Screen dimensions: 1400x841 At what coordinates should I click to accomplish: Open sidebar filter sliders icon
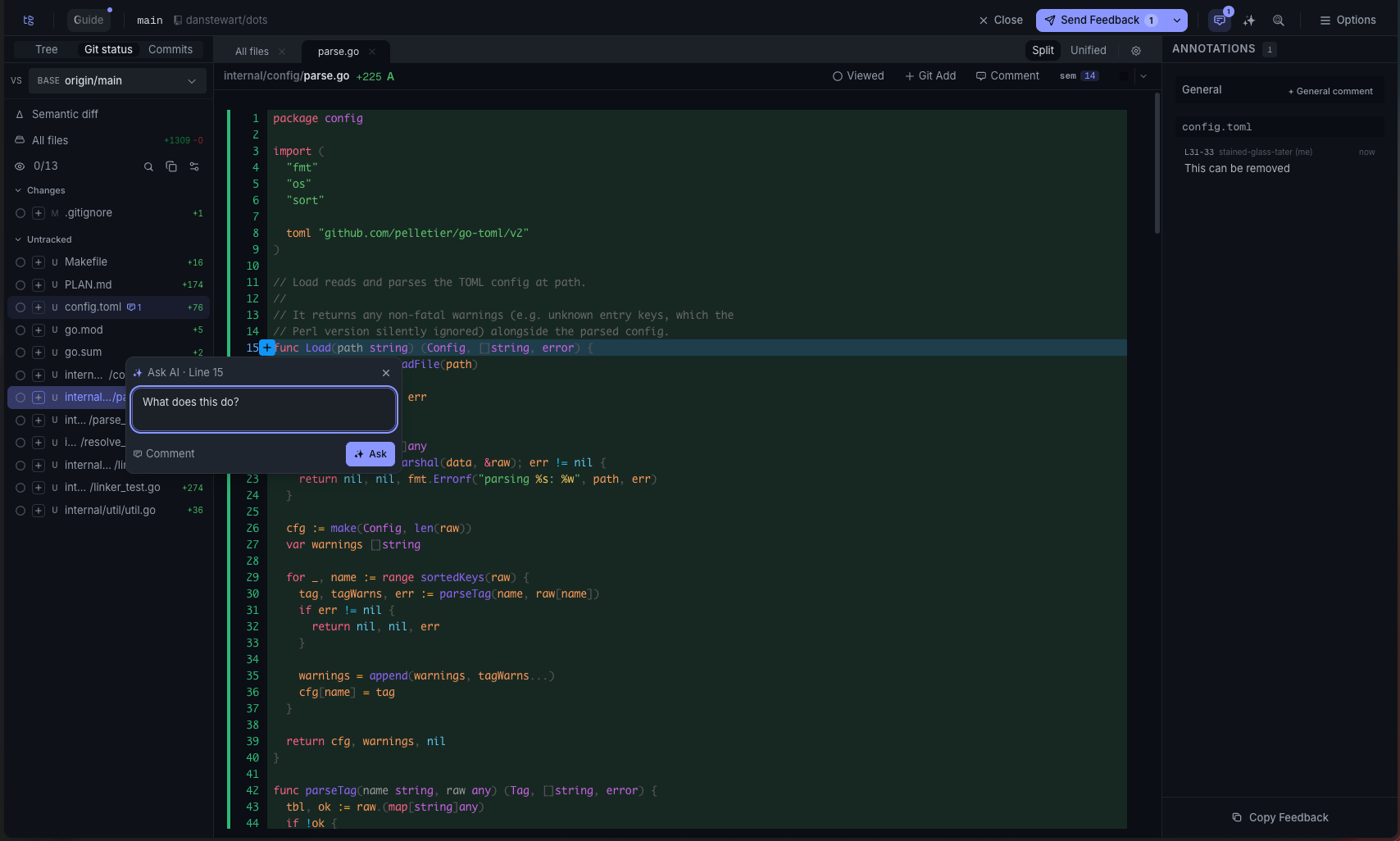click(x=194, y=166)
